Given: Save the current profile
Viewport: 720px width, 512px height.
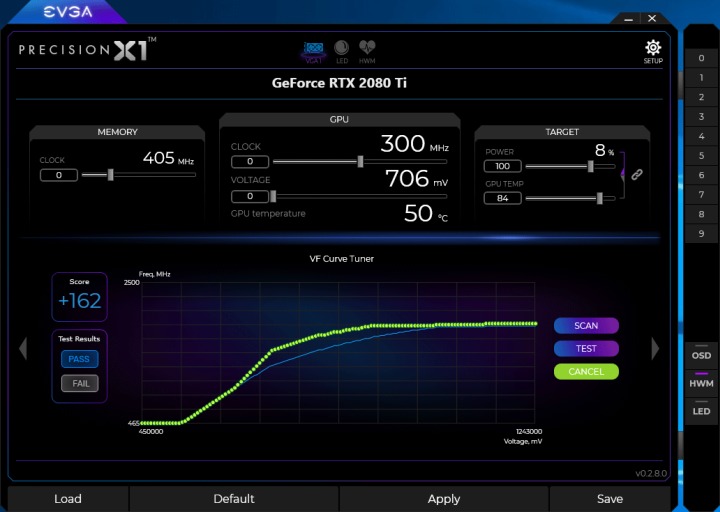Looking at the screenshot, I should click(610, 499).
